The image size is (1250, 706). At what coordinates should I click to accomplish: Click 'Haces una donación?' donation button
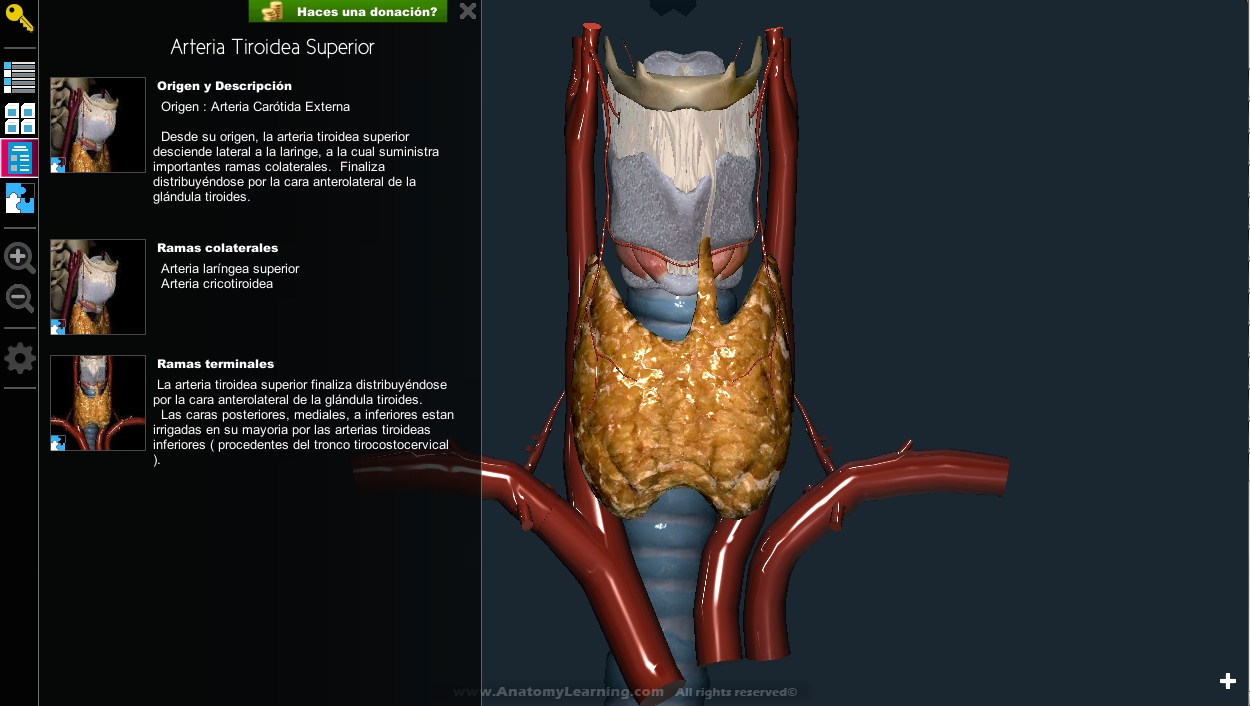348,11
